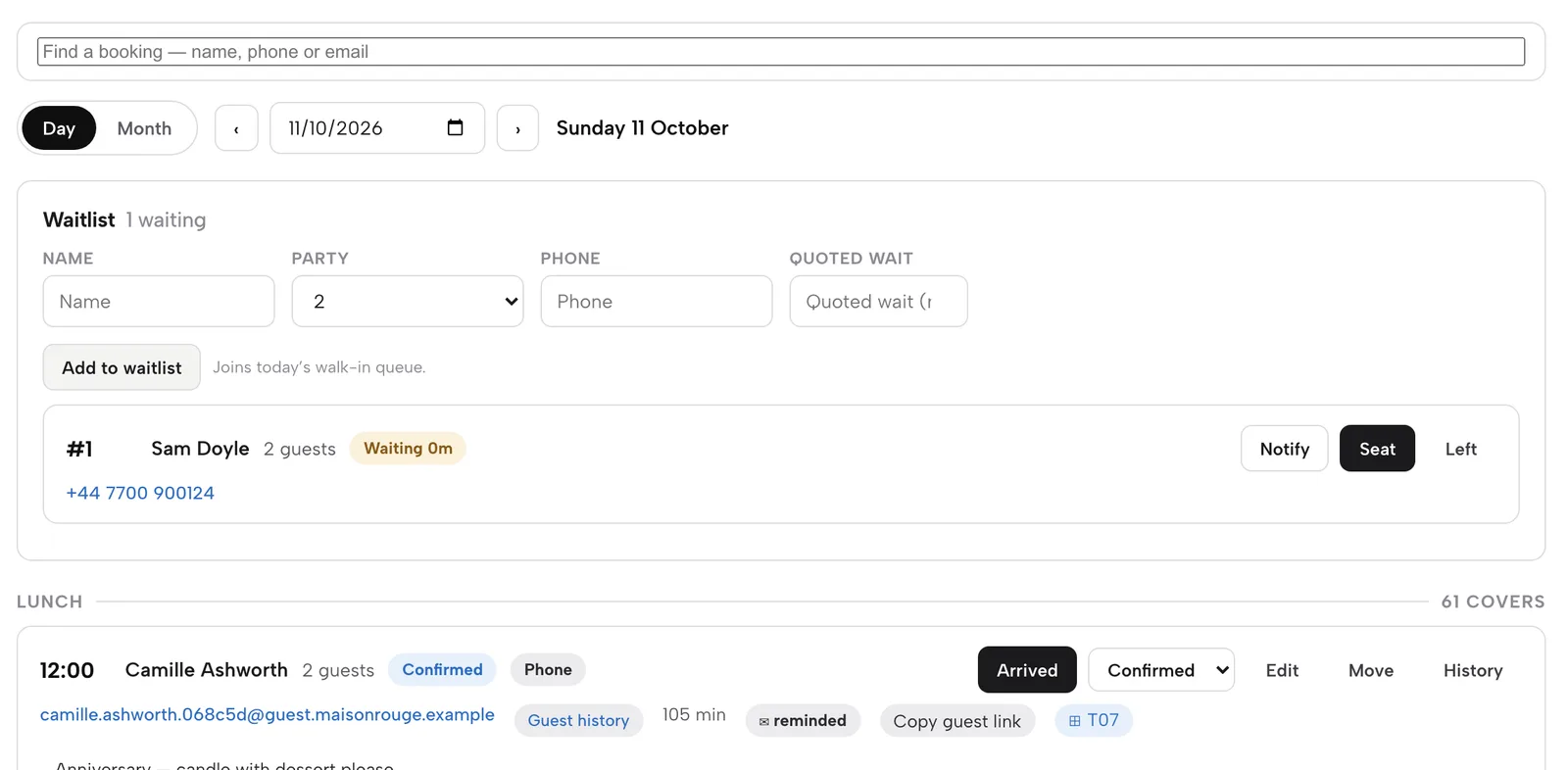The width and height of the screenshot is (1568, 770).
Task: Open the Party size dropdown
Action: click(408, 301)
